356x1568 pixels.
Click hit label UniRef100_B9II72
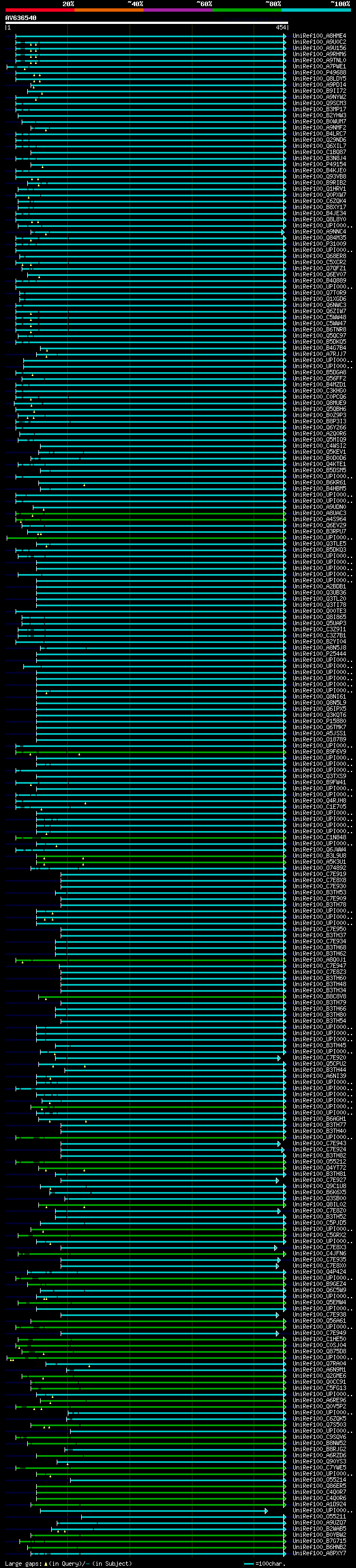click(319, 91)
